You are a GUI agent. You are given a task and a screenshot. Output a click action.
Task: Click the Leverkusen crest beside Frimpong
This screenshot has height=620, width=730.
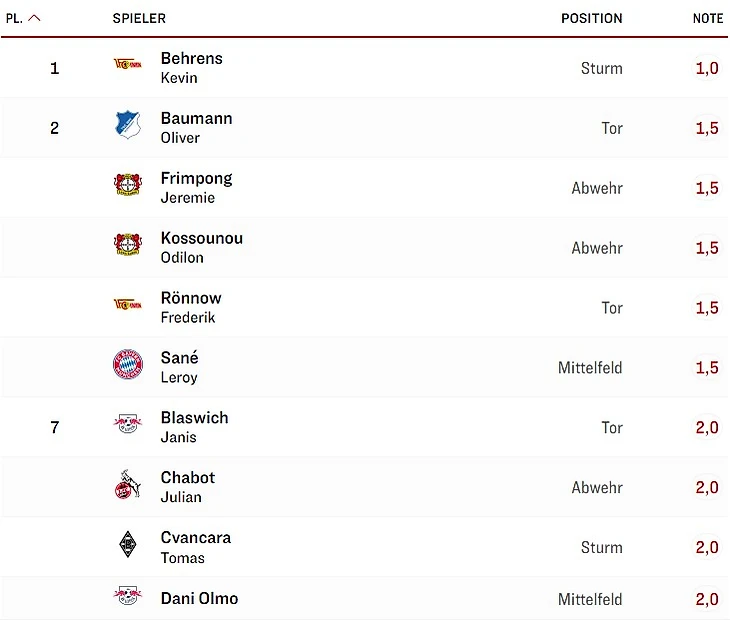click(x=128, y=186)
